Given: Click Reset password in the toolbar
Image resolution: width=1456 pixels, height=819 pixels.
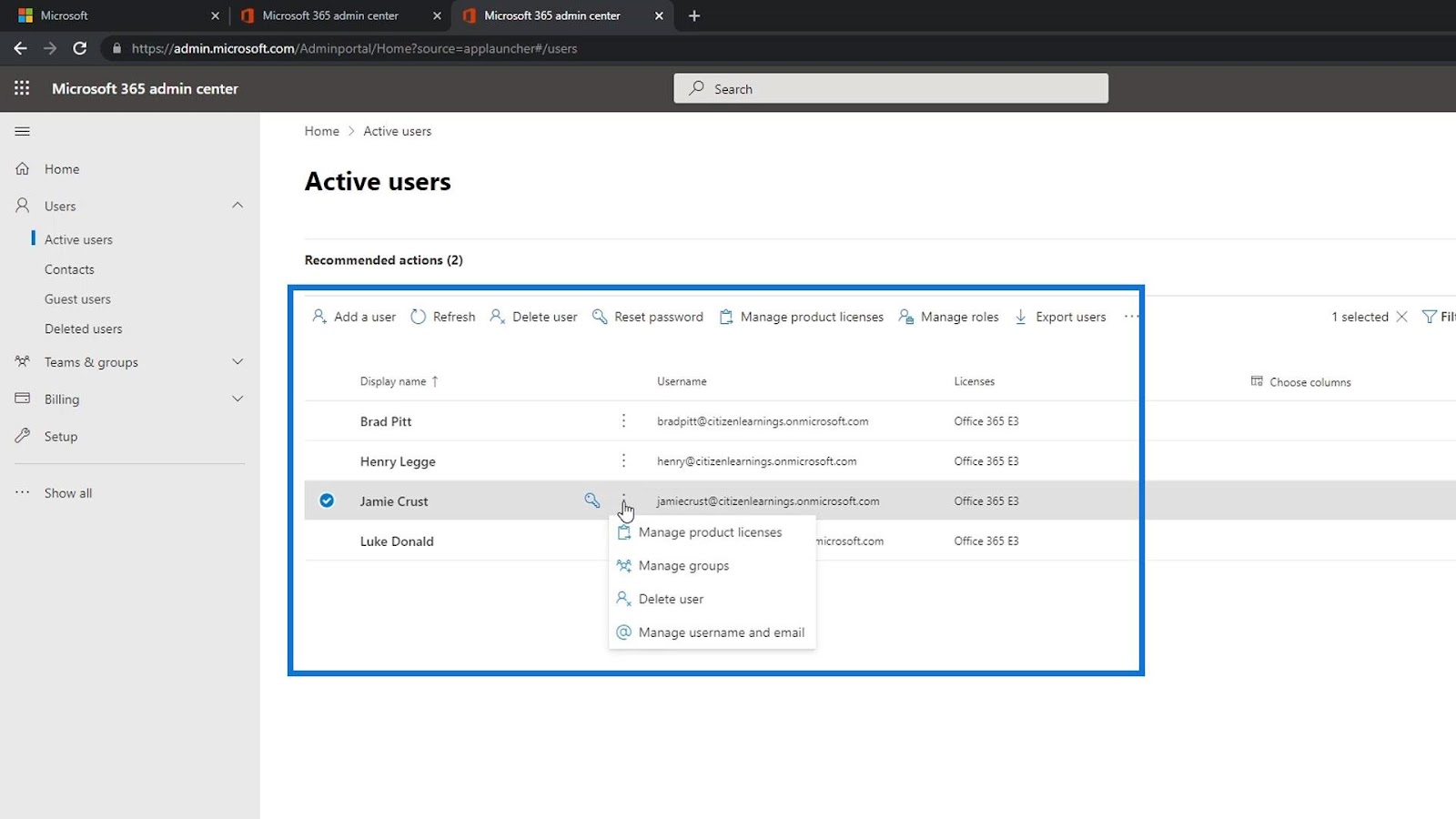Looking at the screenshot, I should click(648, 317).
